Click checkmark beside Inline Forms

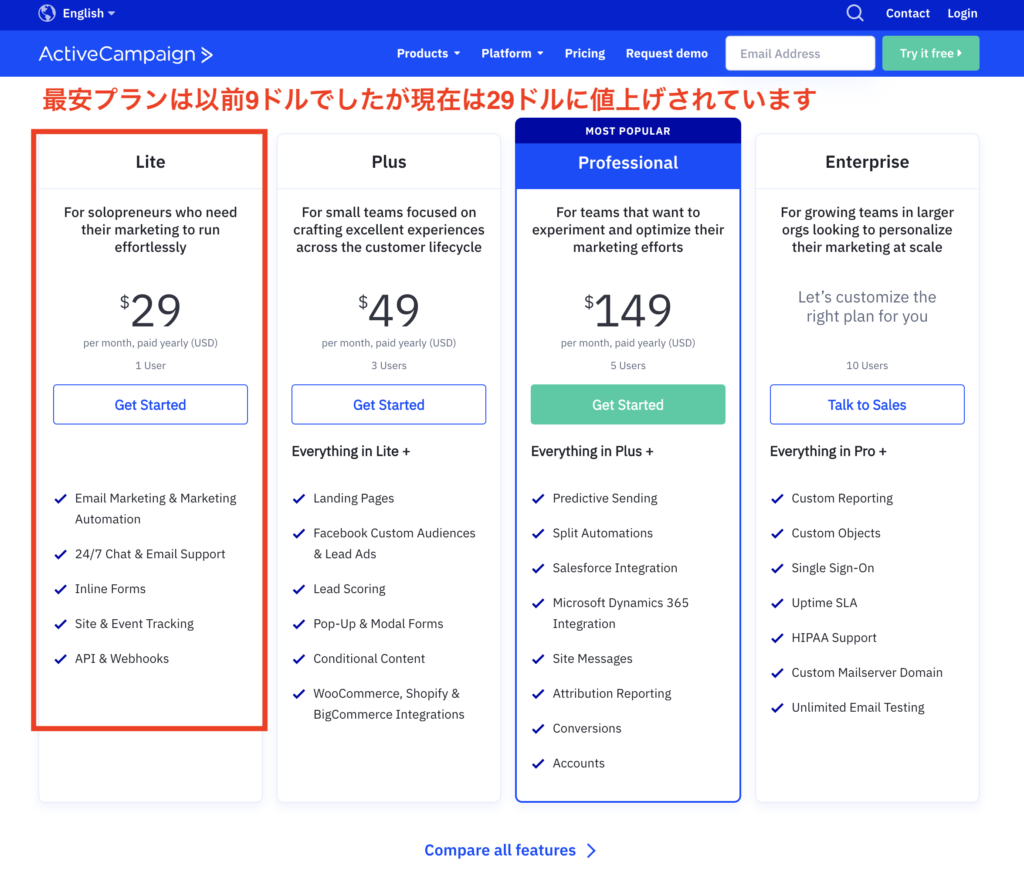60,589
